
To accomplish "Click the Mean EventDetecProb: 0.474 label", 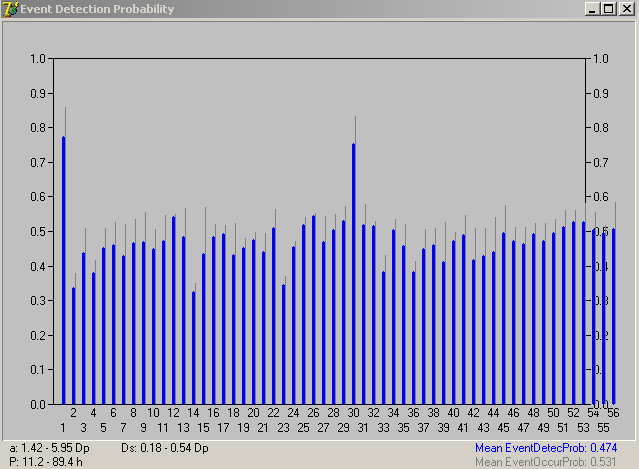I will (546, 448).
